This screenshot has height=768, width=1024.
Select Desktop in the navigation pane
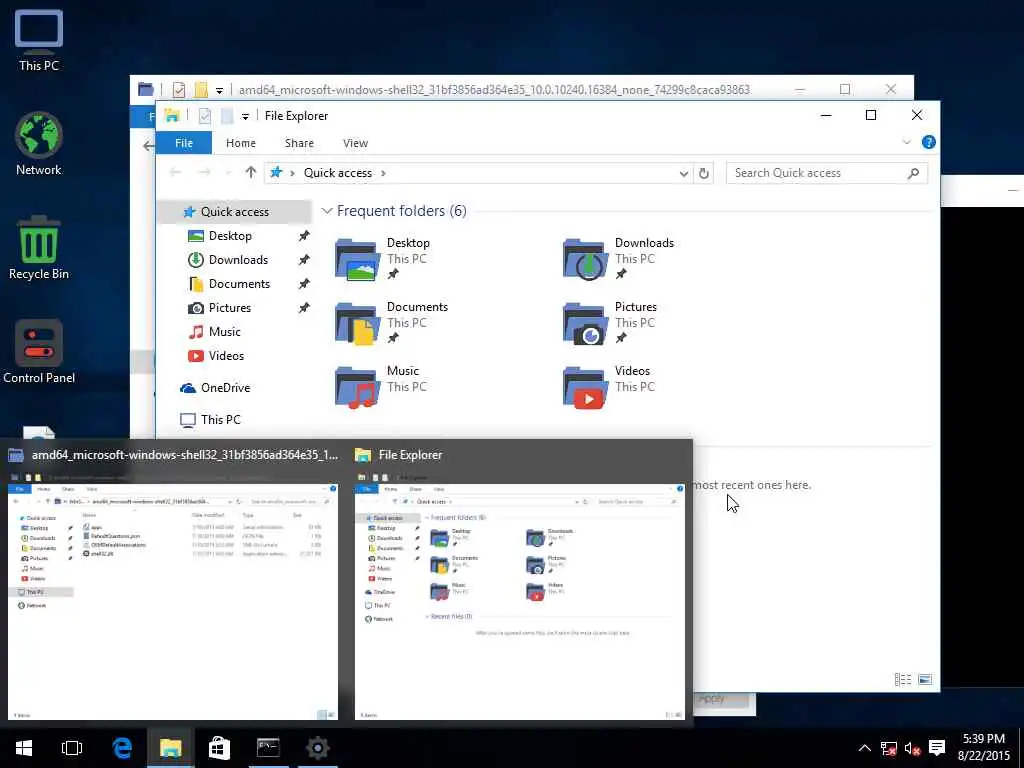[230, 236]
